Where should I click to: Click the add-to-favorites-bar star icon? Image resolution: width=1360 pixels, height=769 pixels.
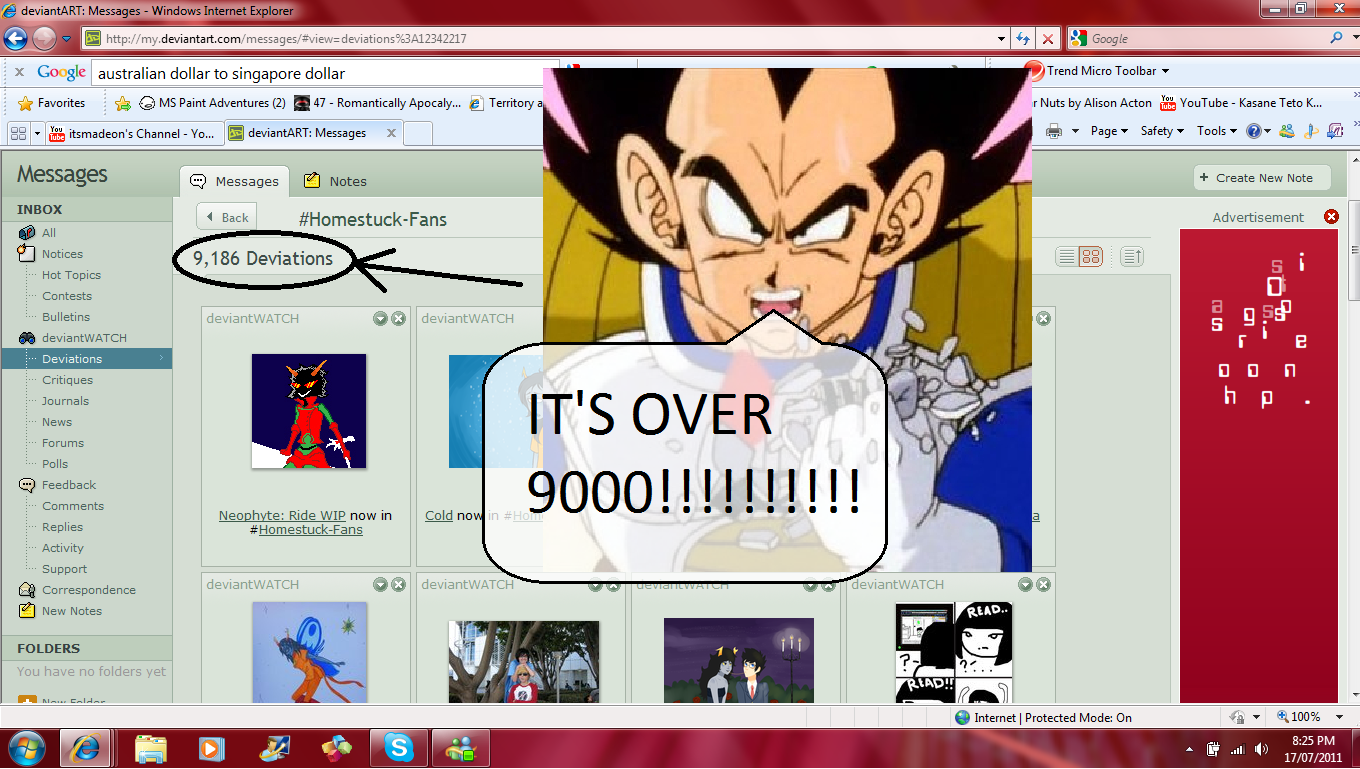click(122, 103)
